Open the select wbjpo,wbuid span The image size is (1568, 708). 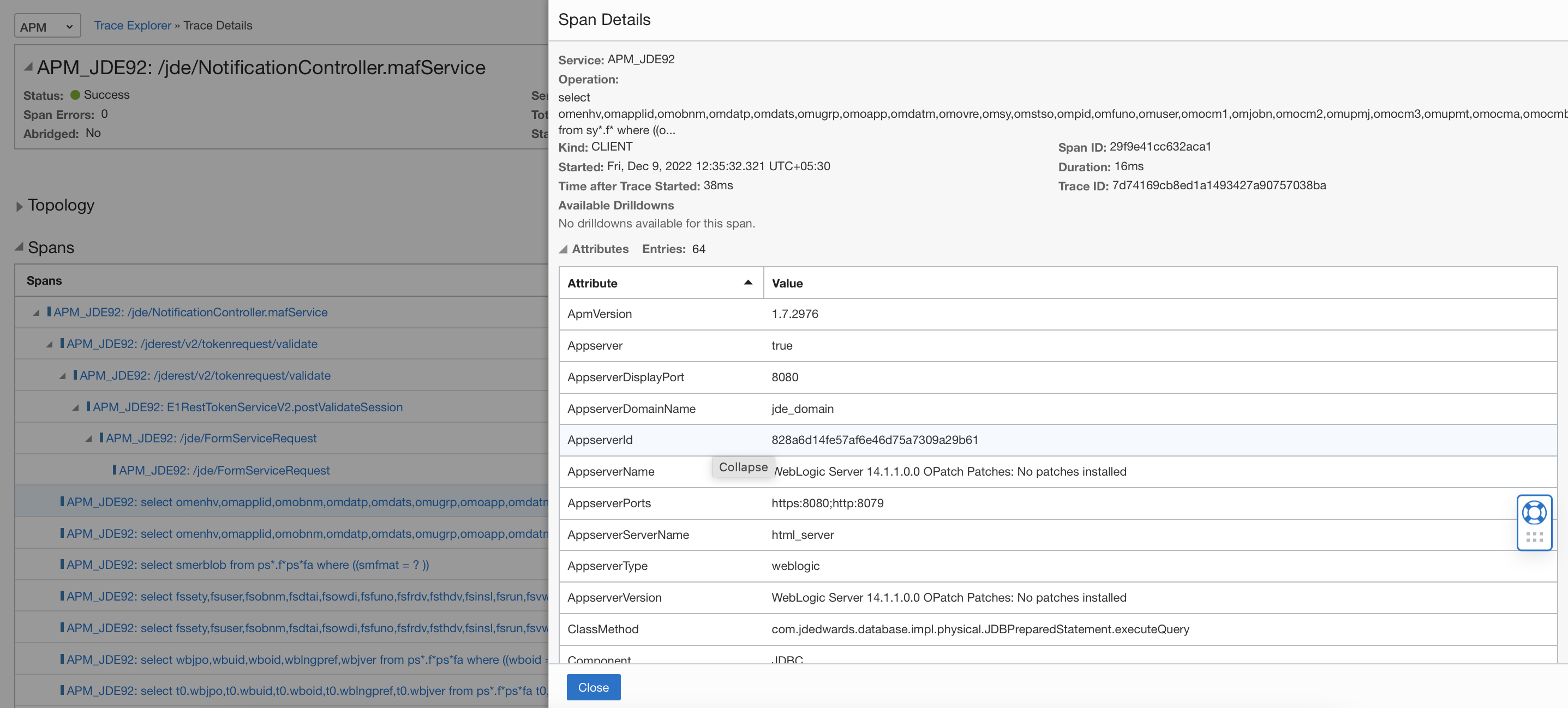click(x=303, y=659)
